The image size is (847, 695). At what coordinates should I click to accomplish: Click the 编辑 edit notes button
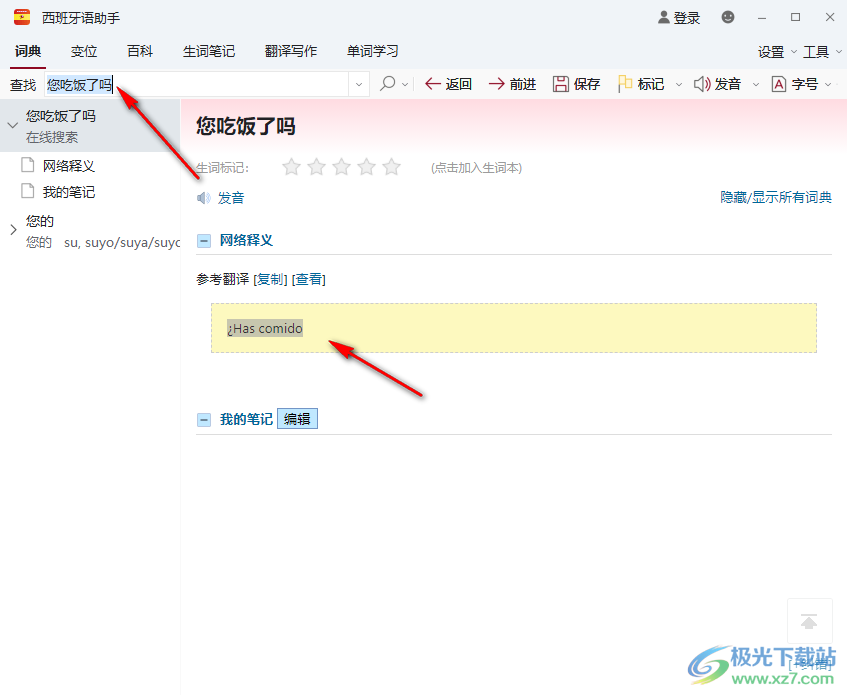[297, 419]
